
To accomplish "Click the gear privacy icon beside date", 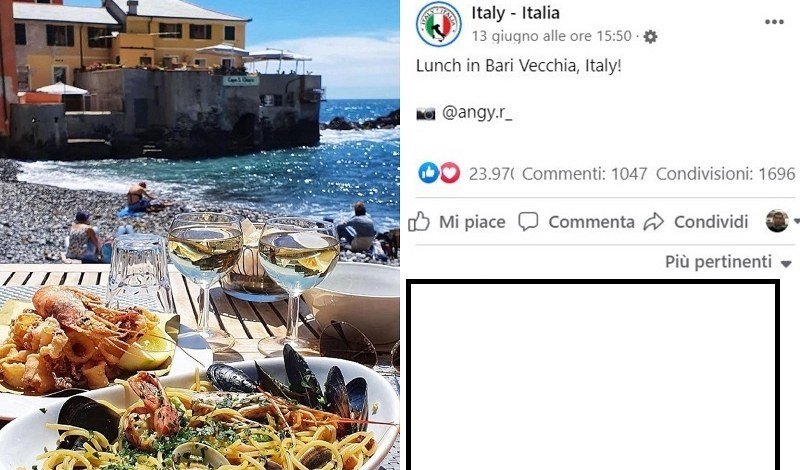I will (650, 37).
